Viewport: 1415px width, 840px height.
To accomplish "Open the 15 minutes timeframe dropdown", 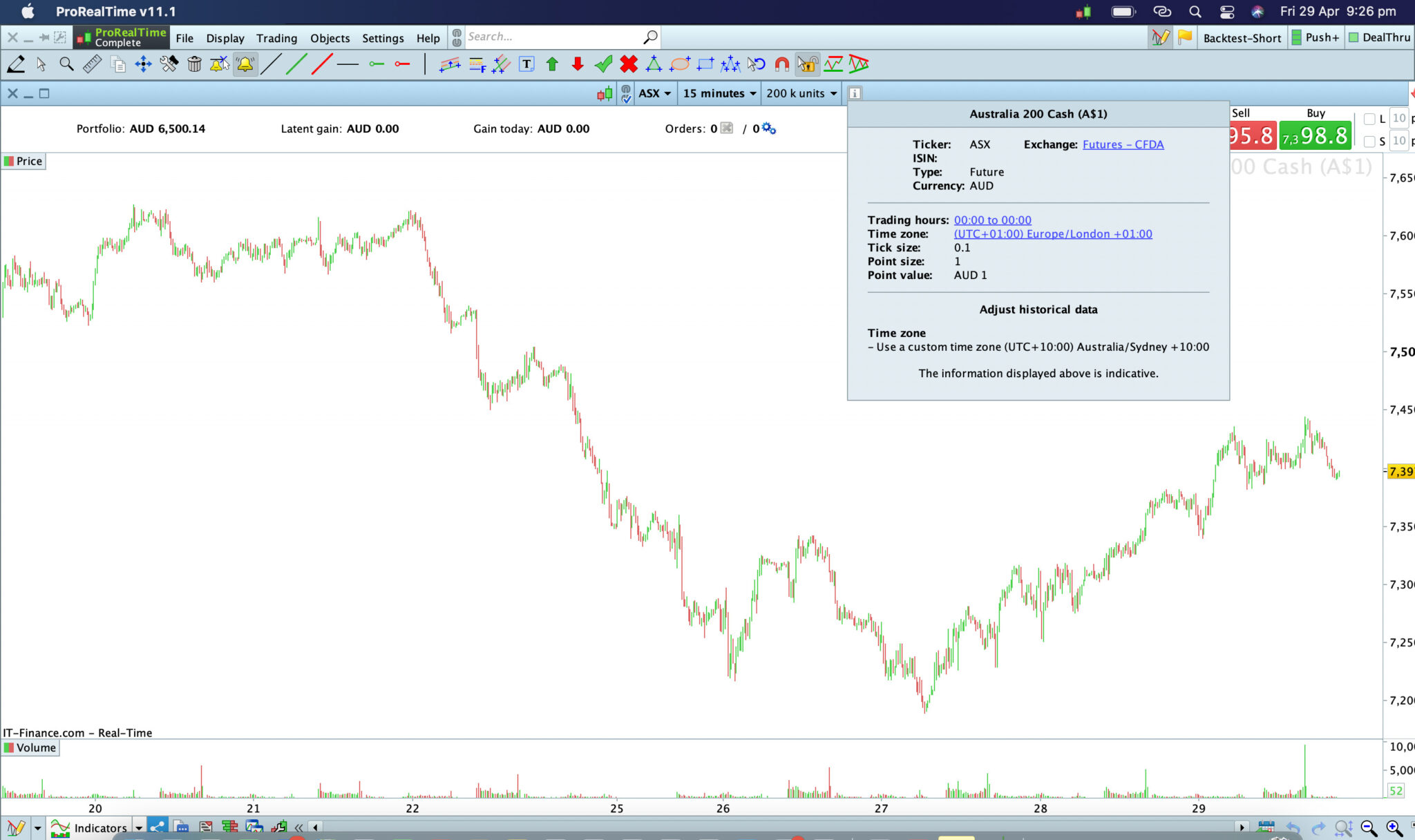I will [719, 93].
